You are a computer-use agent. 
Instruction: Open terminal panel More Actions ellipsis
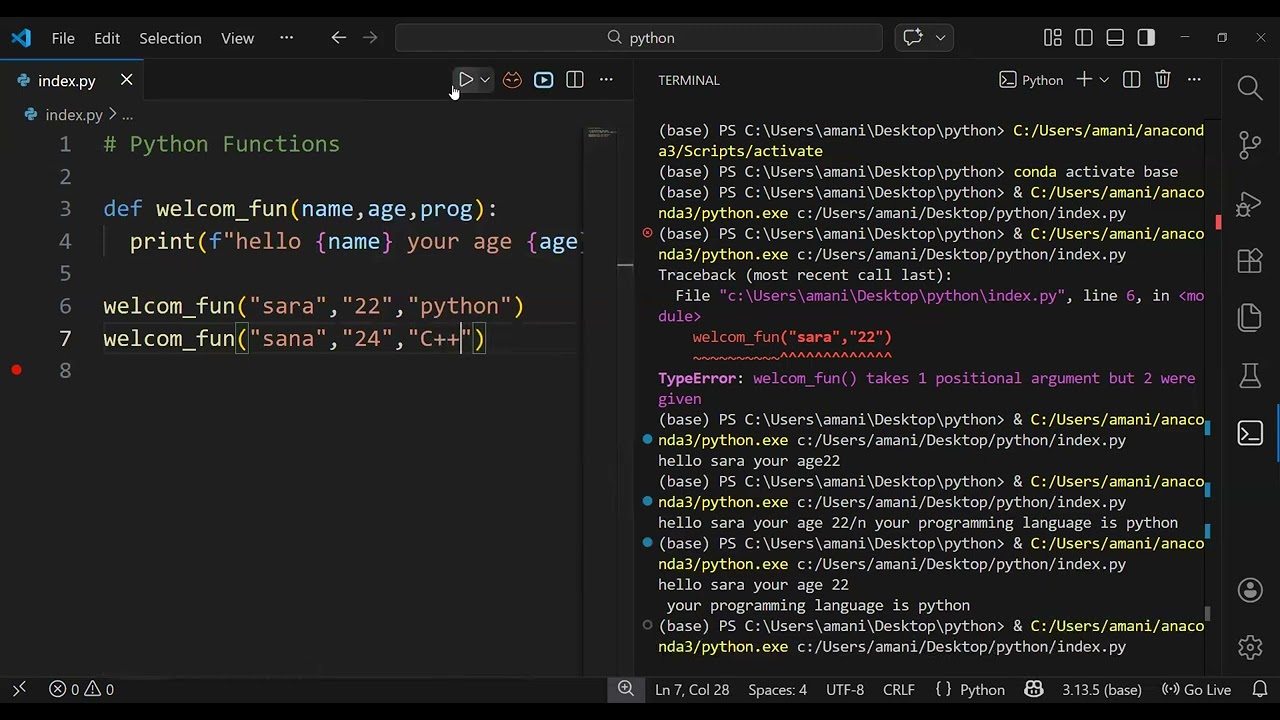[x=1194, y=80]
